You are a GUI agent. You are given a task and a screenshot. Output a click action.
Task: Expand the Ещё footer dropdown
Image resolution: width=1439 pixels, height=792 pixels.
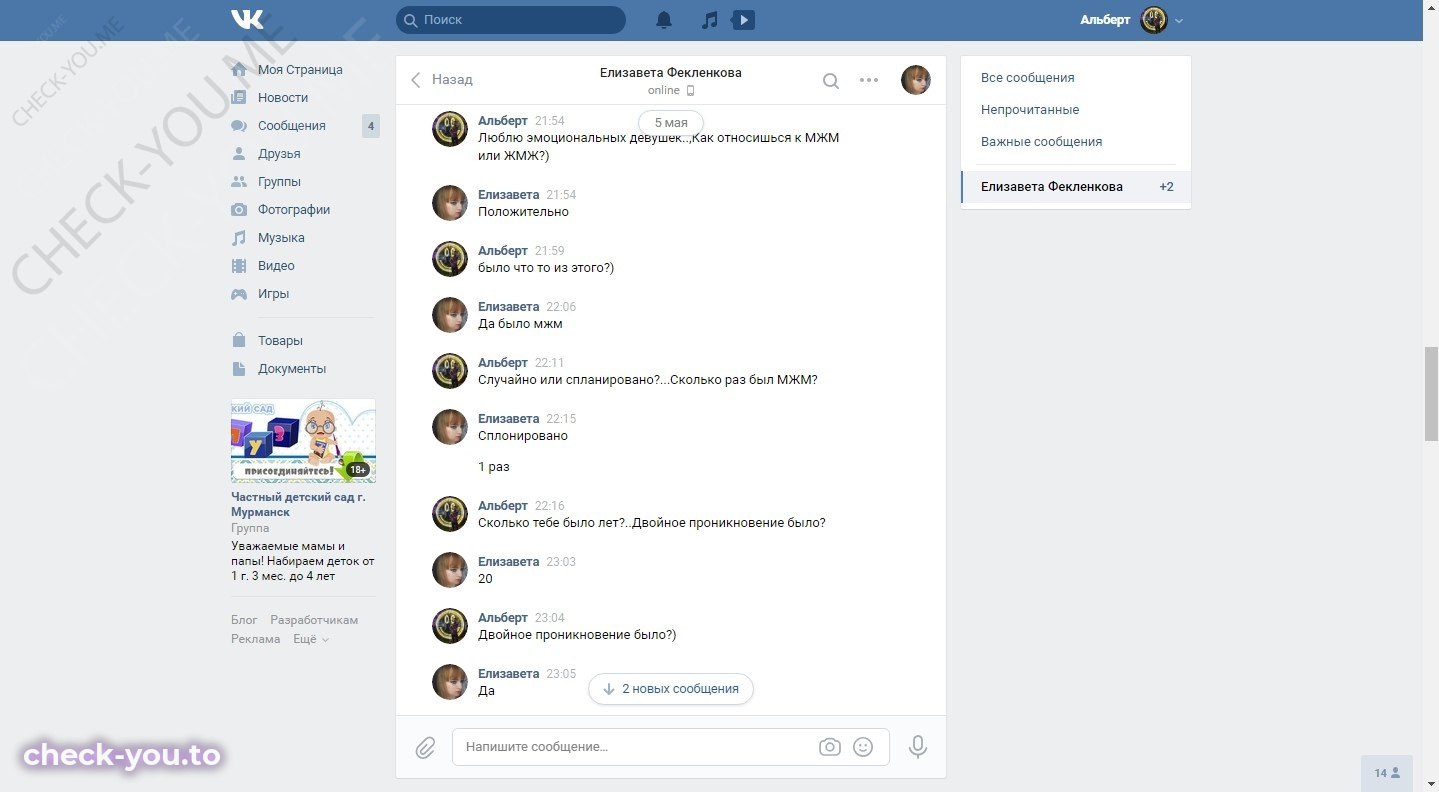click(311, 639)
